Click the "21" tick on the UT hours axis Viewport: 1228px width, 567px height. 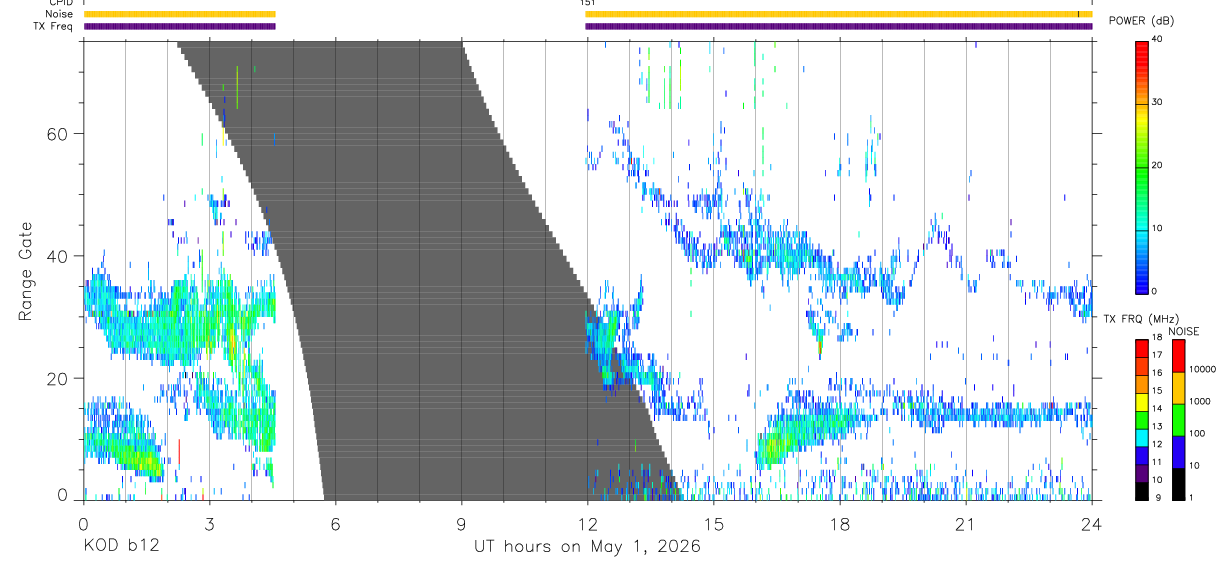(x=965, y=523)
